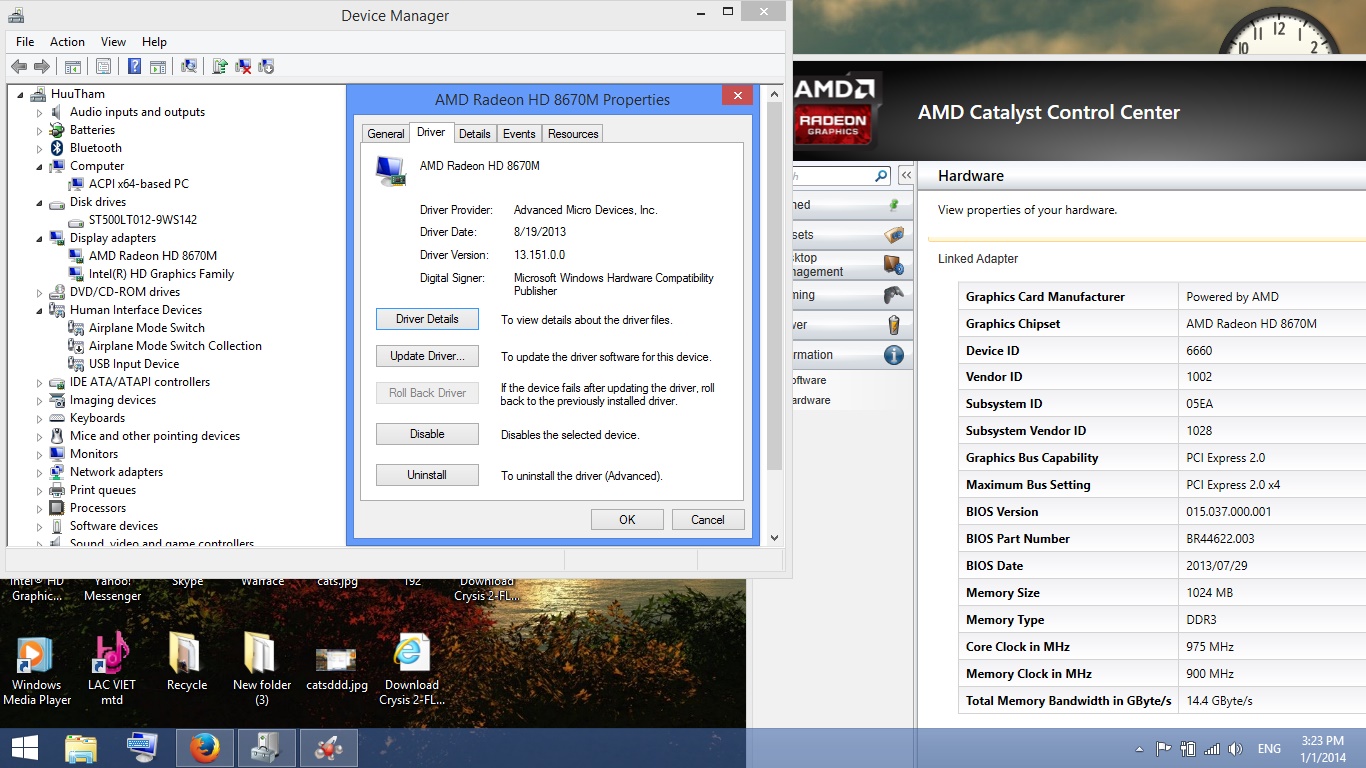Click Scan for hardware changes icon
The height and width of the screenshot is (768, 1366).
click(188, 66)
